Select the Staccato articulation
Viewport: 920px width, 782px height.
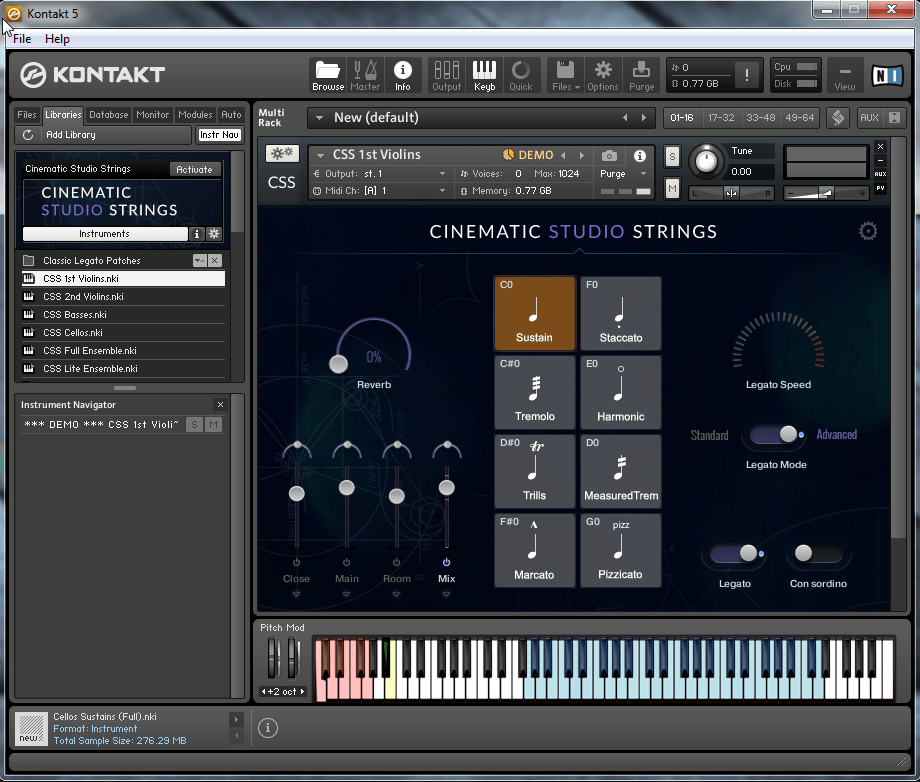(620, 313)
